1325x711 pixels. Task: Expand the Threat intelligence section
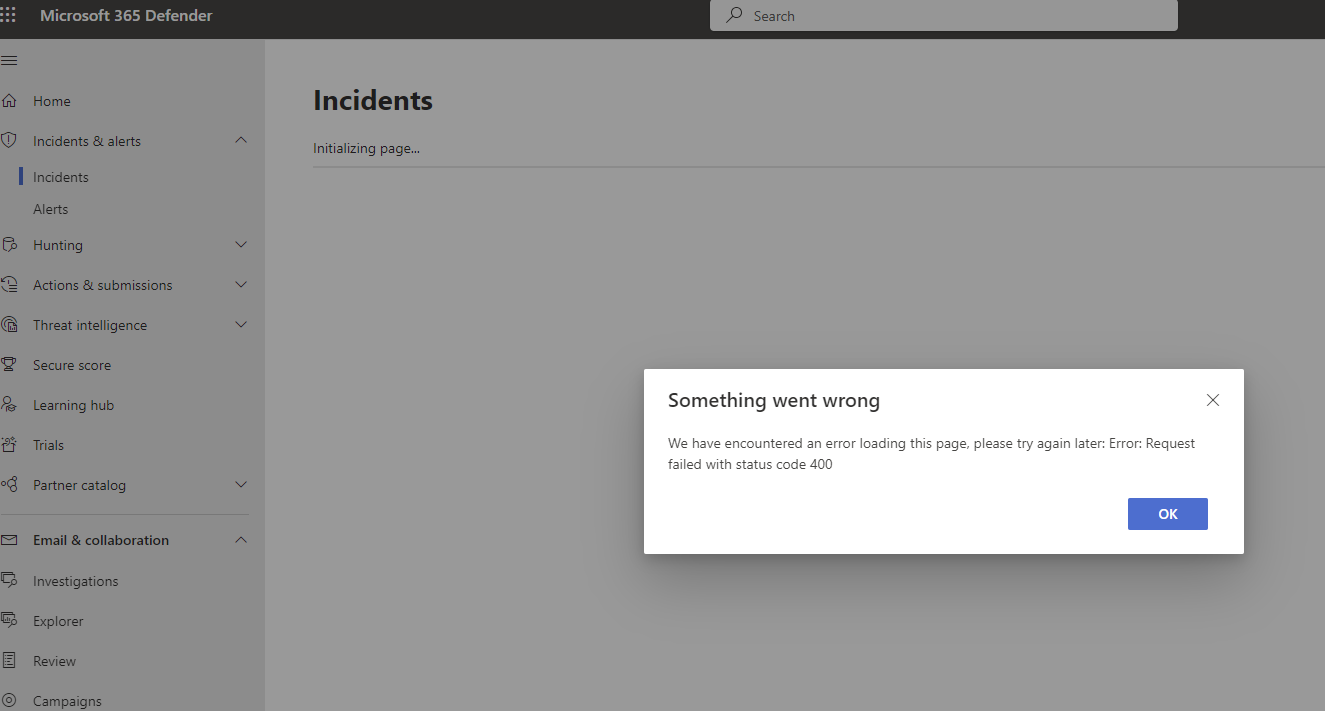click(240, 324)
